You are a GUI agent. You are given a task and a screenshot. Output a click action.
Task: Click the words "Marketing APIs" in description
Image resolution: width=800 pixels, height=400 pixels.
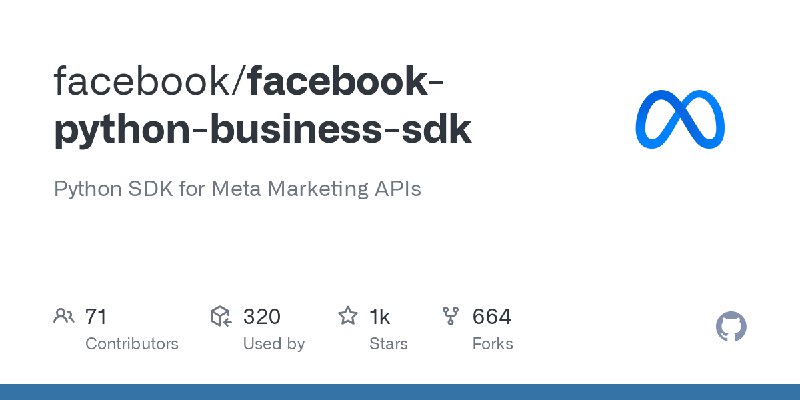344,189
